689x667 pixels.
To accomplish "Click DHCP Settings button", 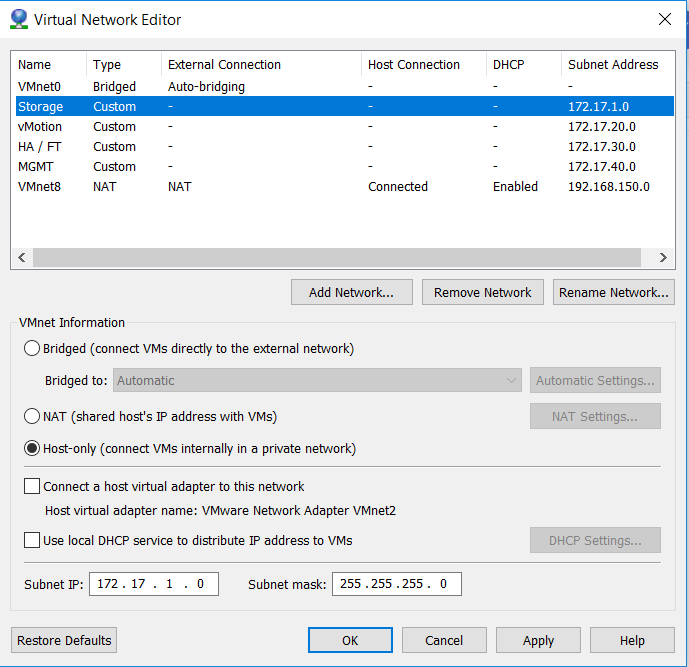I will [595, 540].
